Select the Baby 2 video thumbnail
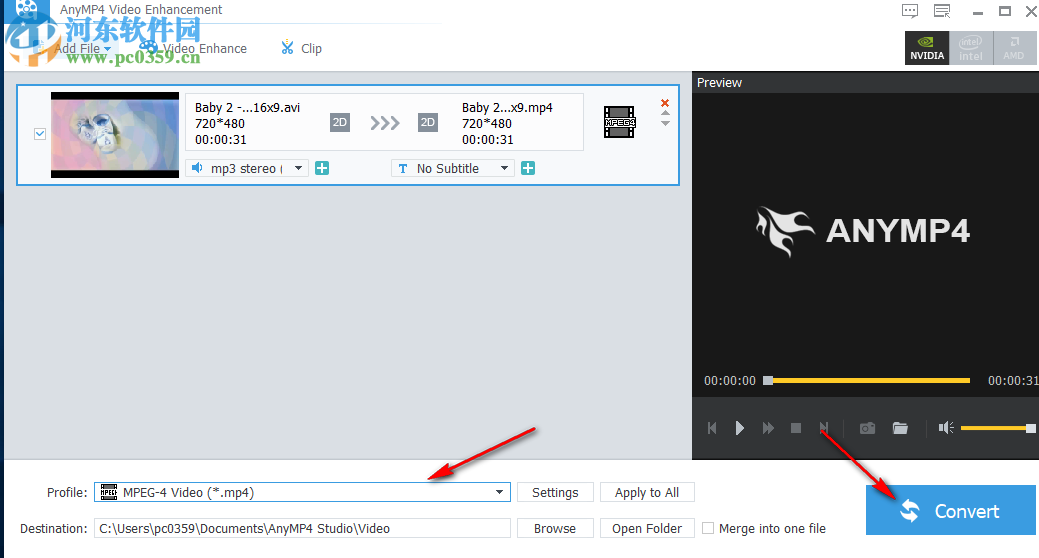Image resolution: width=1039 pixels, height=558 pixels. coord(115,135)
